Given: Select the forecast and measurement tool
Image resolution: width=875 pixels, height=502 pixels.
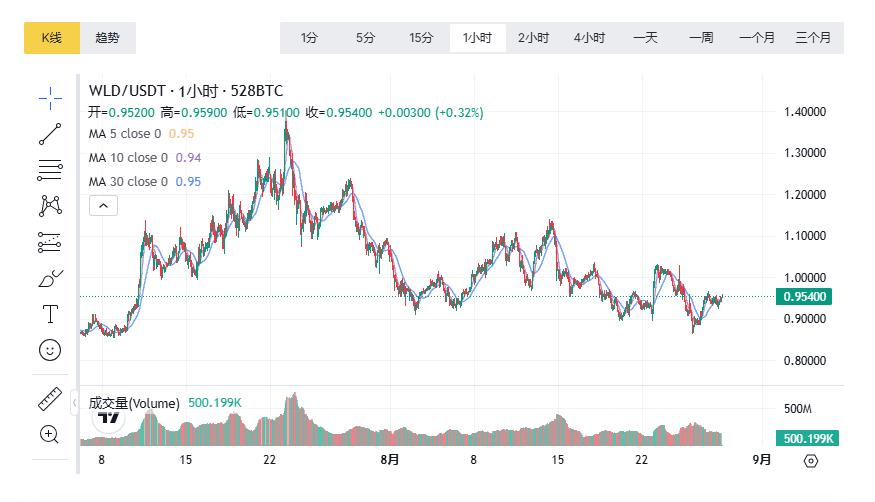Looking at the screenshot, I should pyautogui.click(x=50, y=242).
